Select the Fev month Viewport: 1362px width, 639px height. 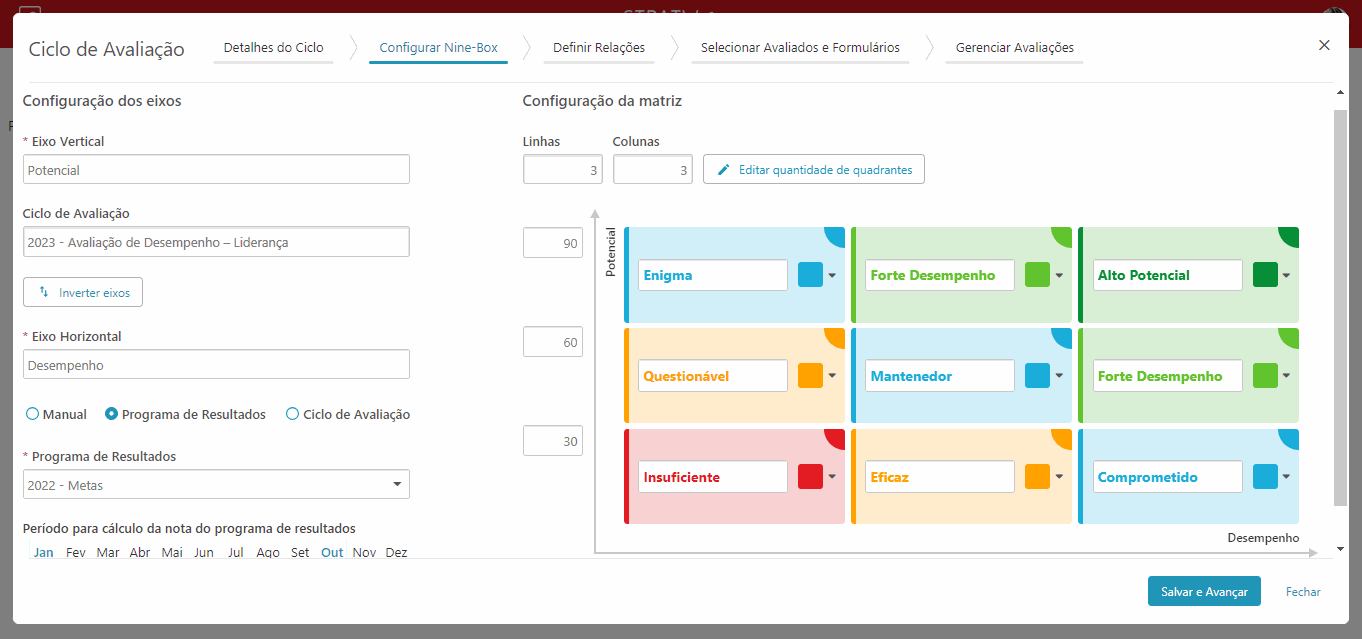coord(76,552)
